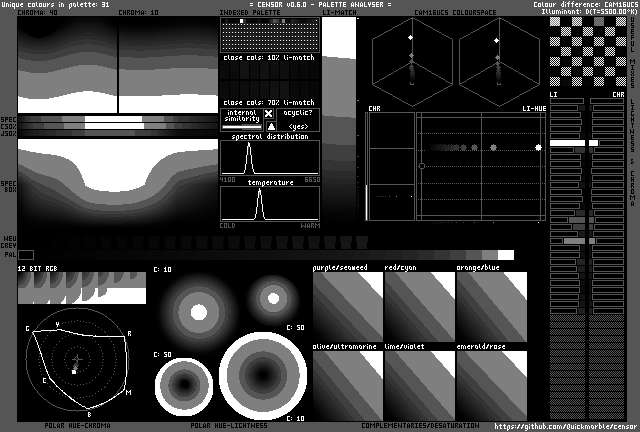
Task: Click the 'Colour difference: CAM16UCS' text
Action: coord(584,4)
